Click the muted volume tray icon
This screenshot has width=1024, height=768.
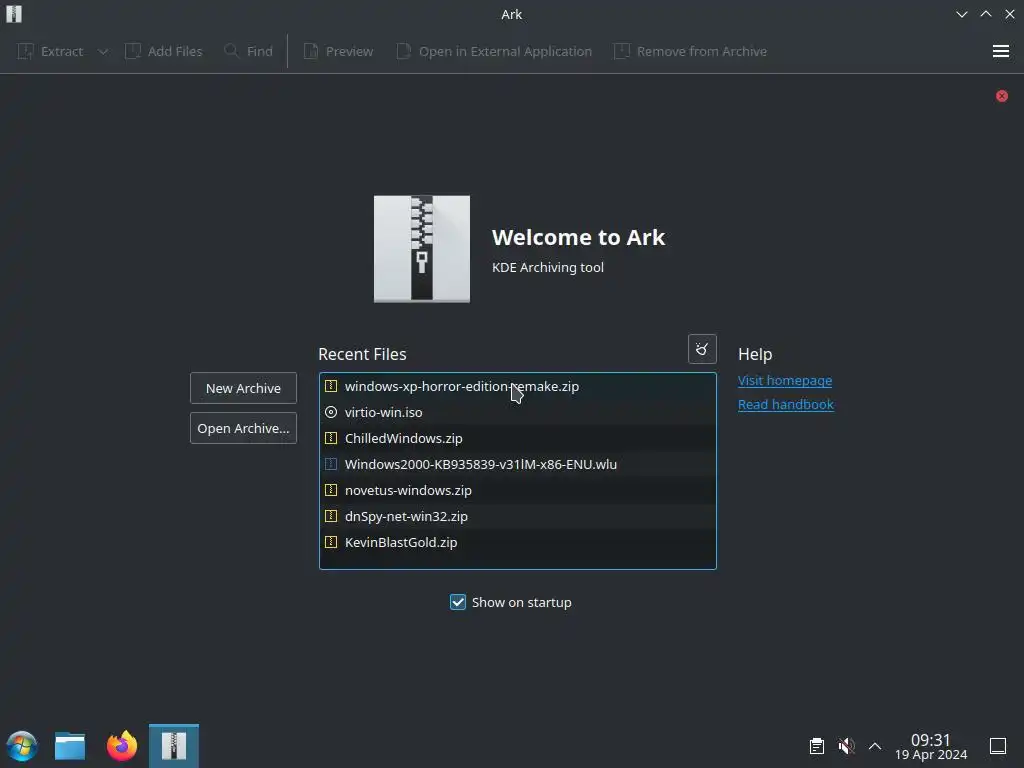click(846, 746)
